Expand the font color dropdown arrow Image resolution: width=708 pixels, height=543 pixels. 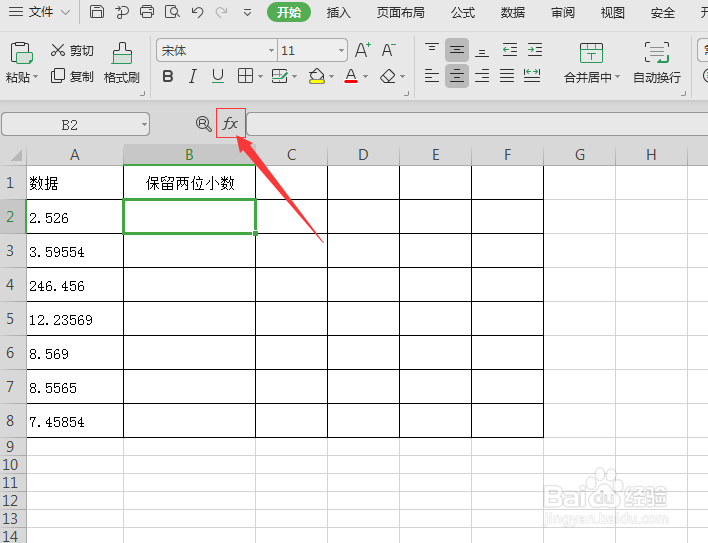(x=365, y=76)
